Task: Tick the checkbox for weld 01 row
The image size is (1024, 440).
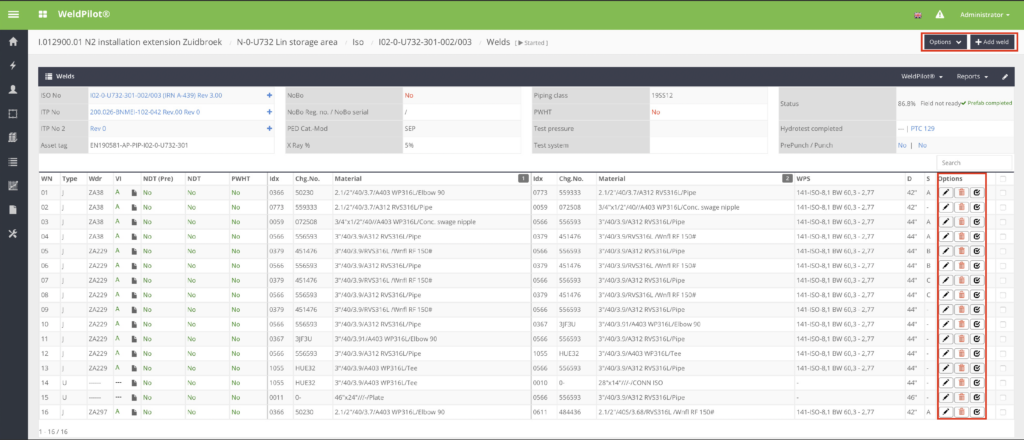Action: pyautogui.click(x=1002, y=193)
